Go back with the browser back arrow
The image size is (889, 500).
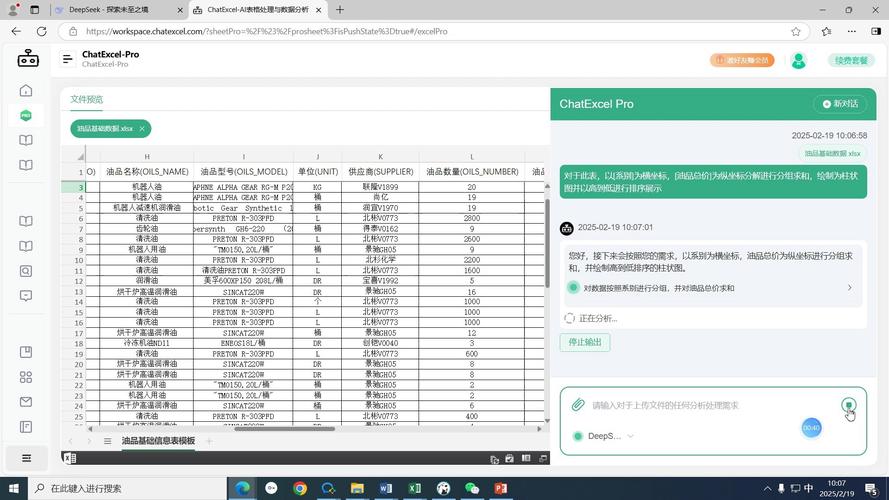pyautogui.click(x=16, y=32)
